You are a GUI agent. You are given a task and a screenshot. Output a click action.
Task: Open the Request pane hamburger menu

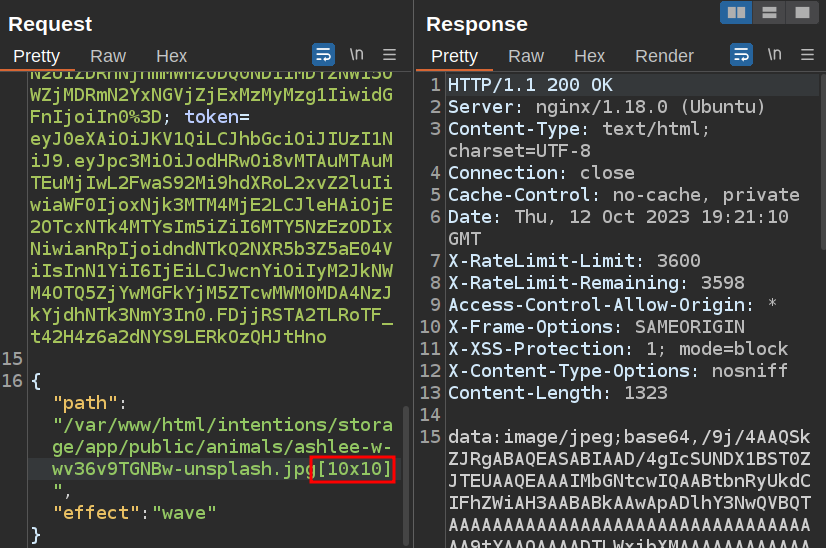coord(390,55)
